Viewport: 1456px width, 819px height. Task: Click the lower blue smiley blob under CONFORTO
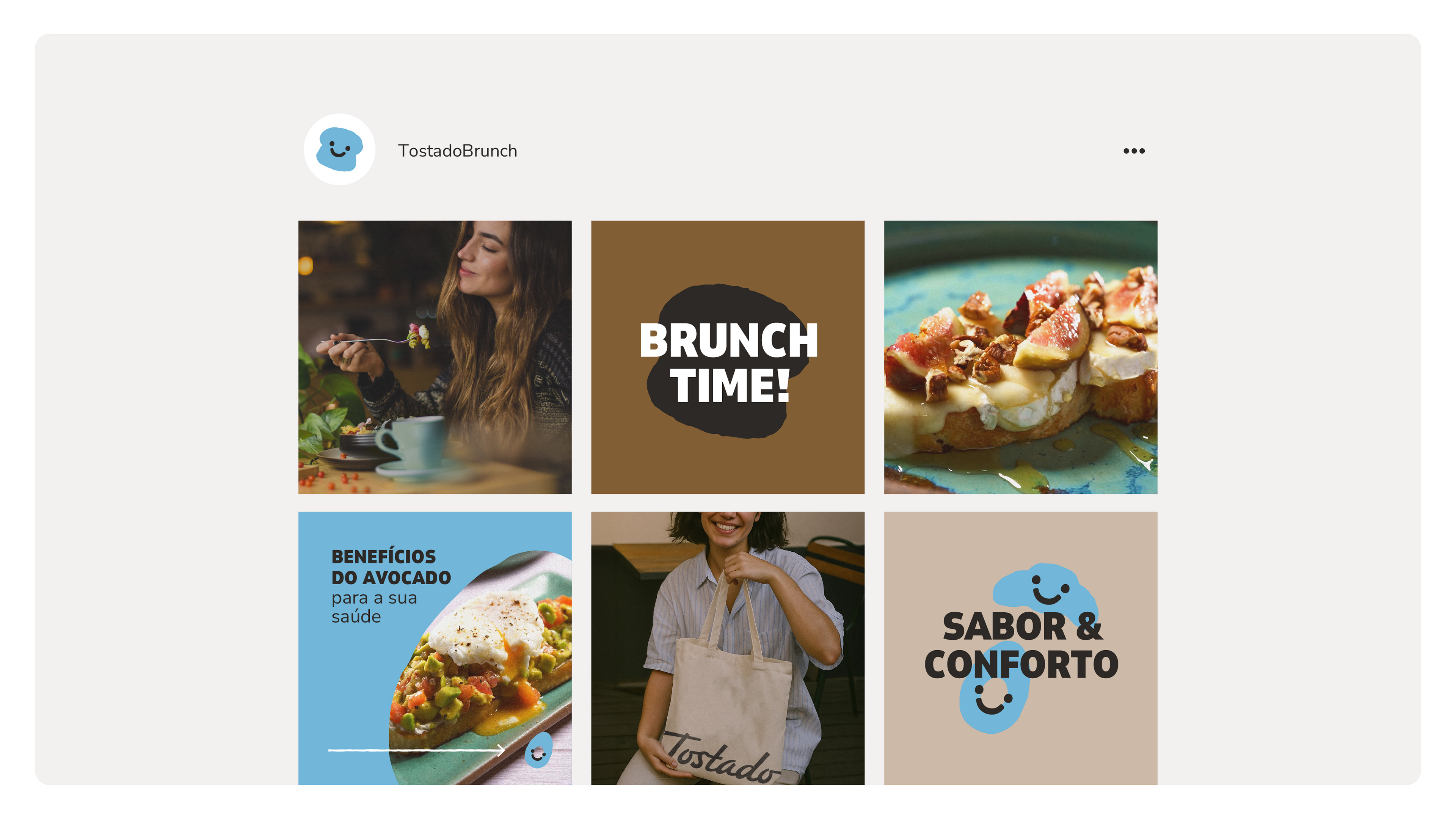(x=993, y=704)
